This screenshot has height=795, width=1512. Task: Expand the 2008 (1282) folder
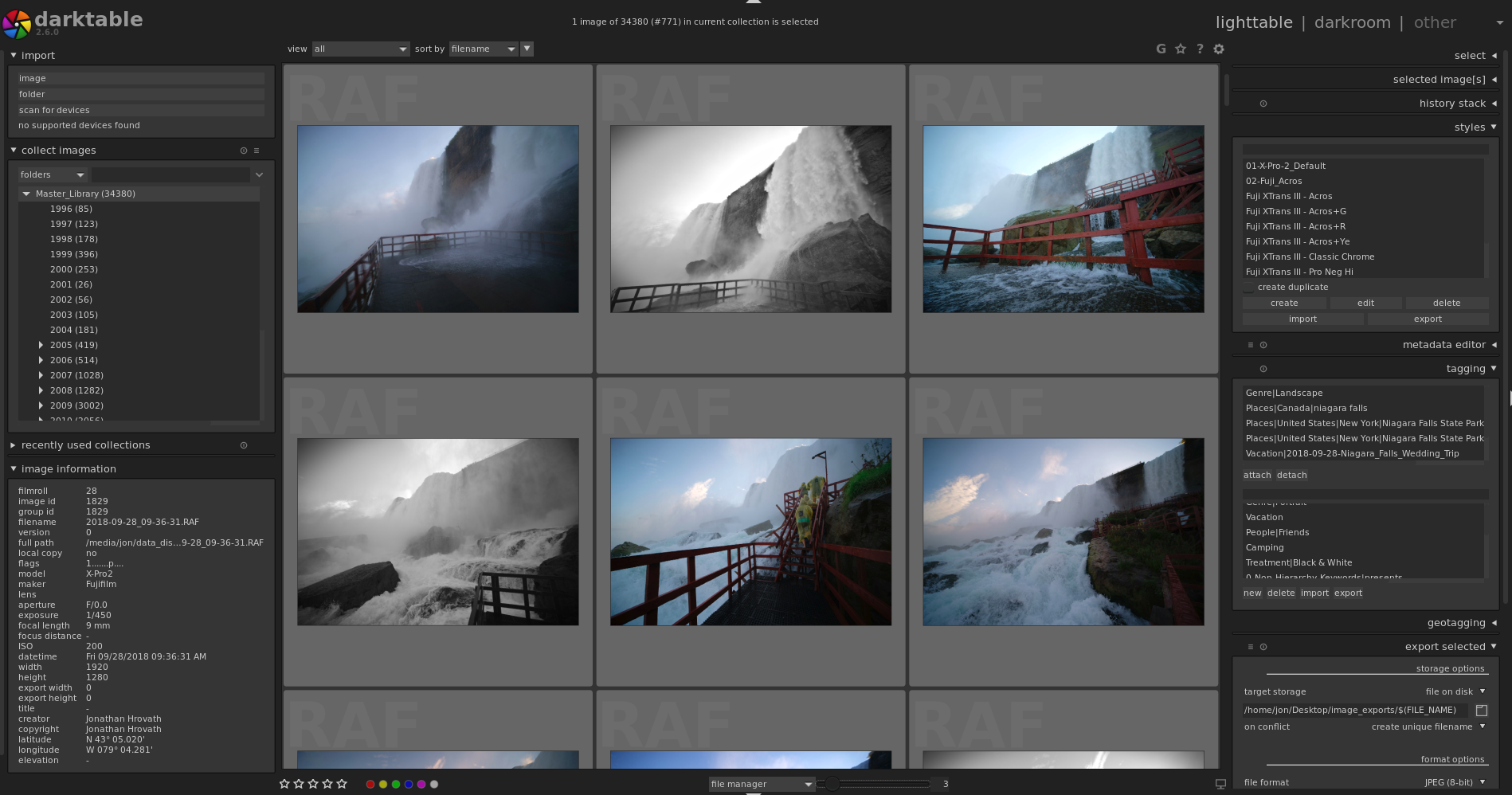point(41,390)
